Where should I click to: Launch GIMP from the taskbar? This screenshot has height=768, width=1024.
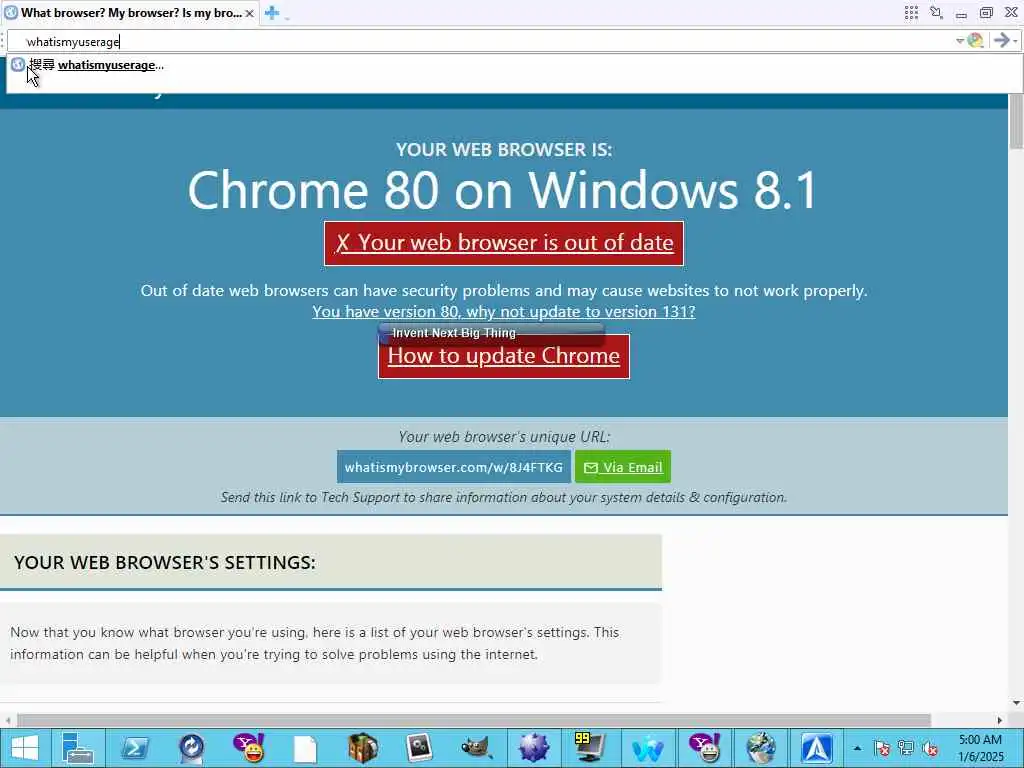coord(476,748)
